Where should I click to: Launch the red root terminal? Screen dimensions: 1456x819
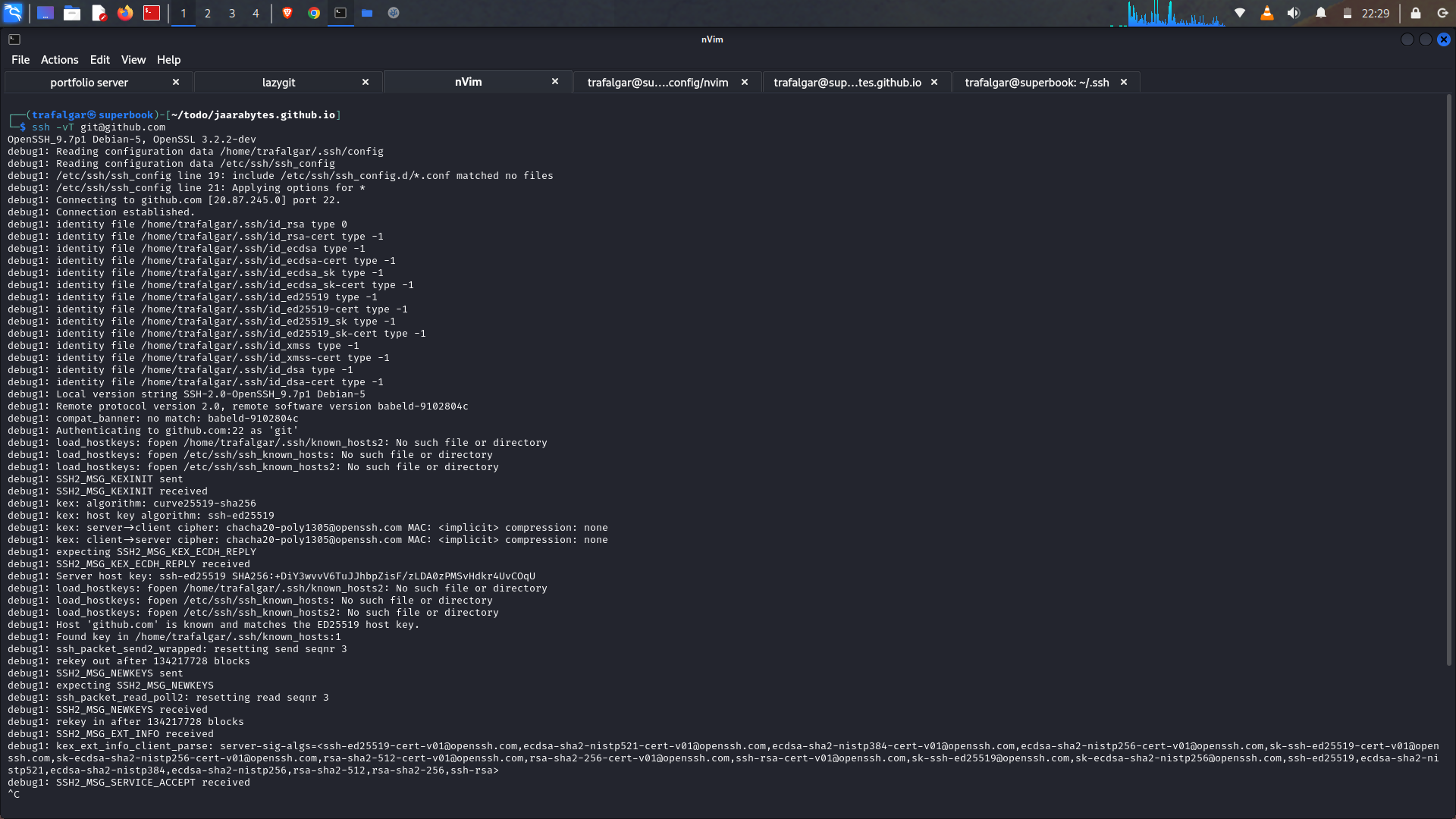[152, 13]
